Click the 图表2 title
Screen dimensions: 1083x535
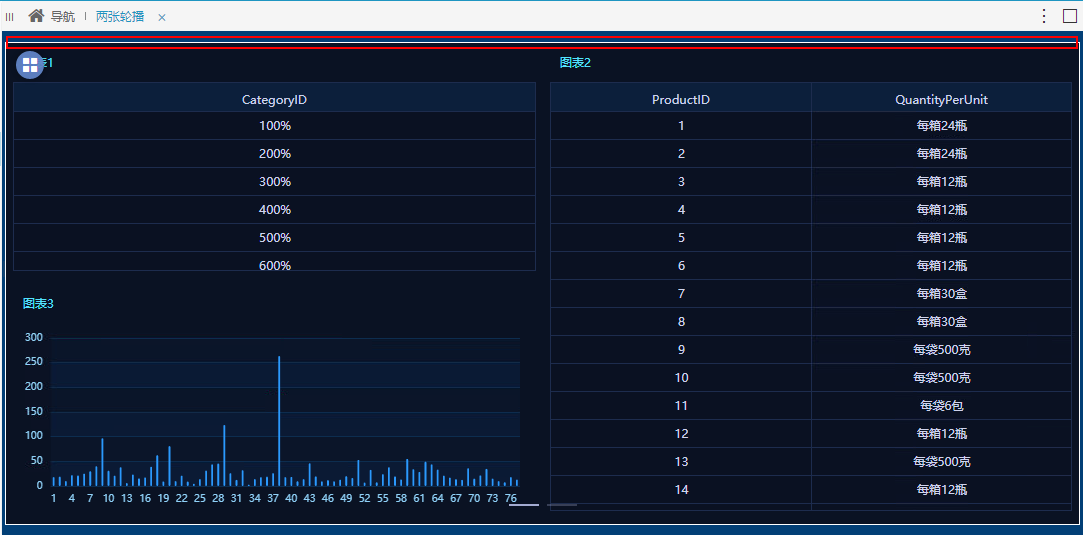[575, 63]
